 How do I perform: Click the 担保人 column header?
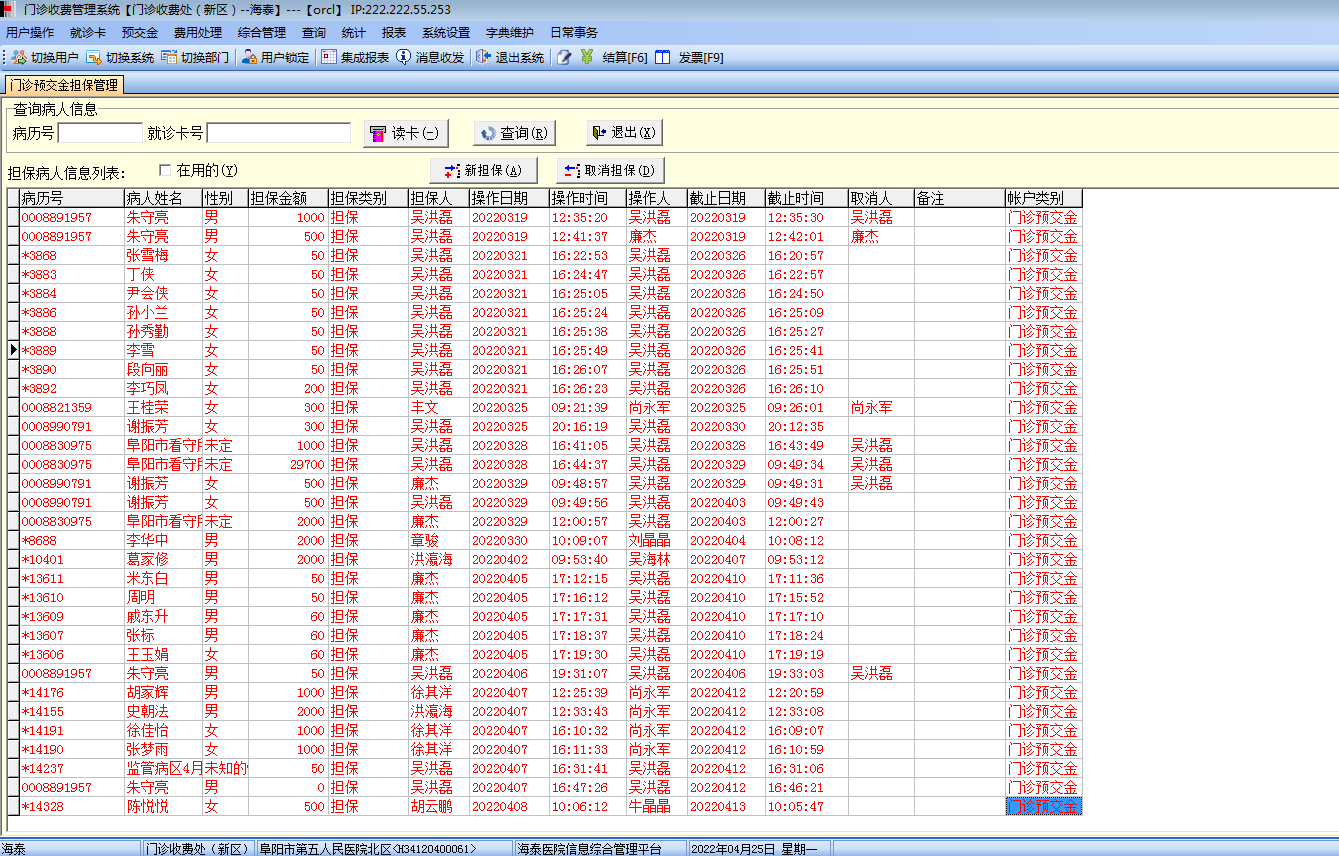(x=439, y=198)
